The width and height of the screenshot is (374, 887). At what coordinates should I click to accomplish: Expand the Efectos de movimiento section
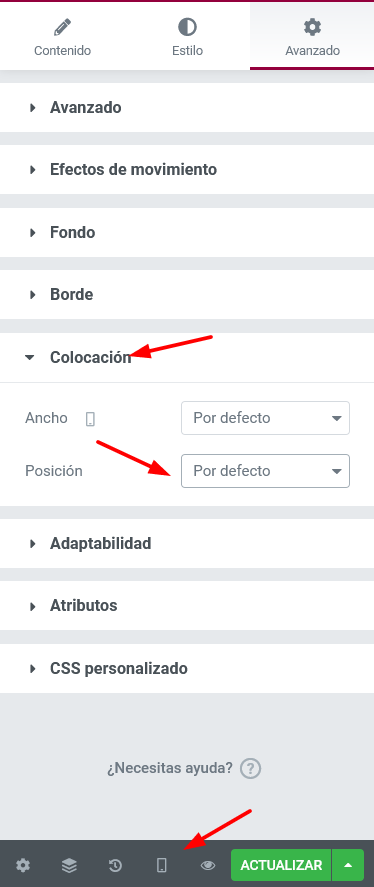(x=187, y=170)
